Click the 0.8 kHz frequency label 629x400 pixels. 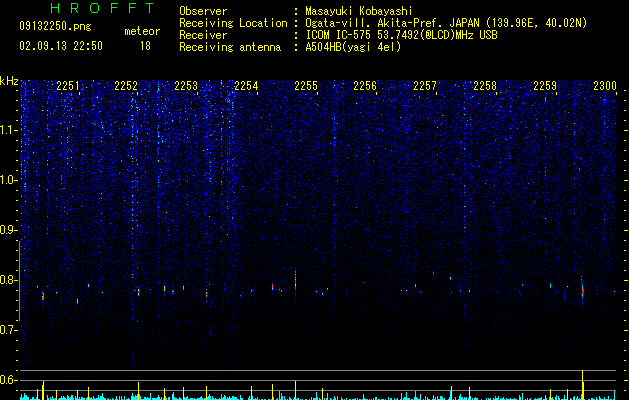click(x=9, y=280)
